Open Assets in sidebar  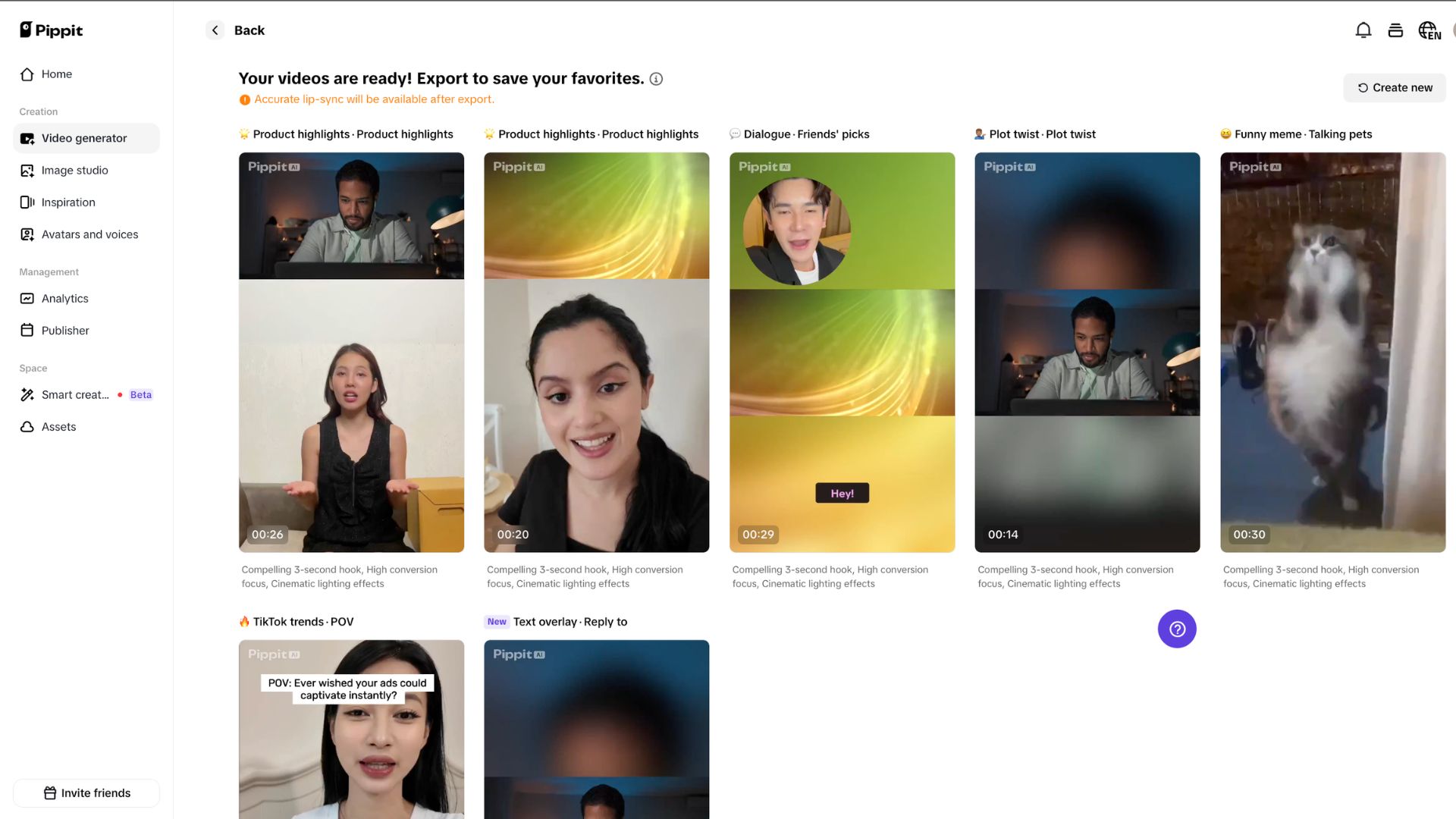(x=58, y=427)
